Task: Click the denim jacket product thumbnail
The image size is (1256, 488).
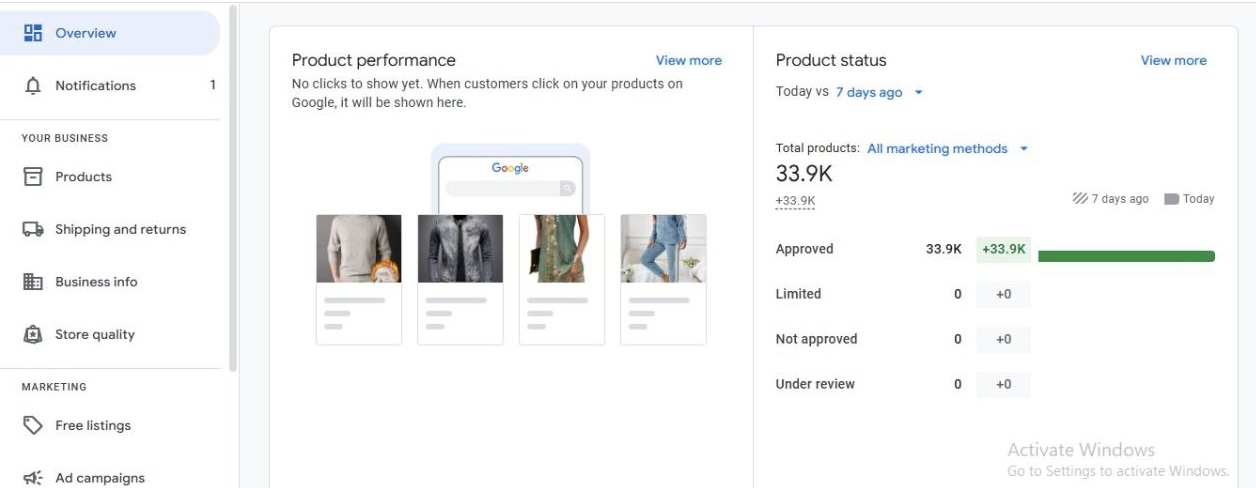Action: [460, 249]
